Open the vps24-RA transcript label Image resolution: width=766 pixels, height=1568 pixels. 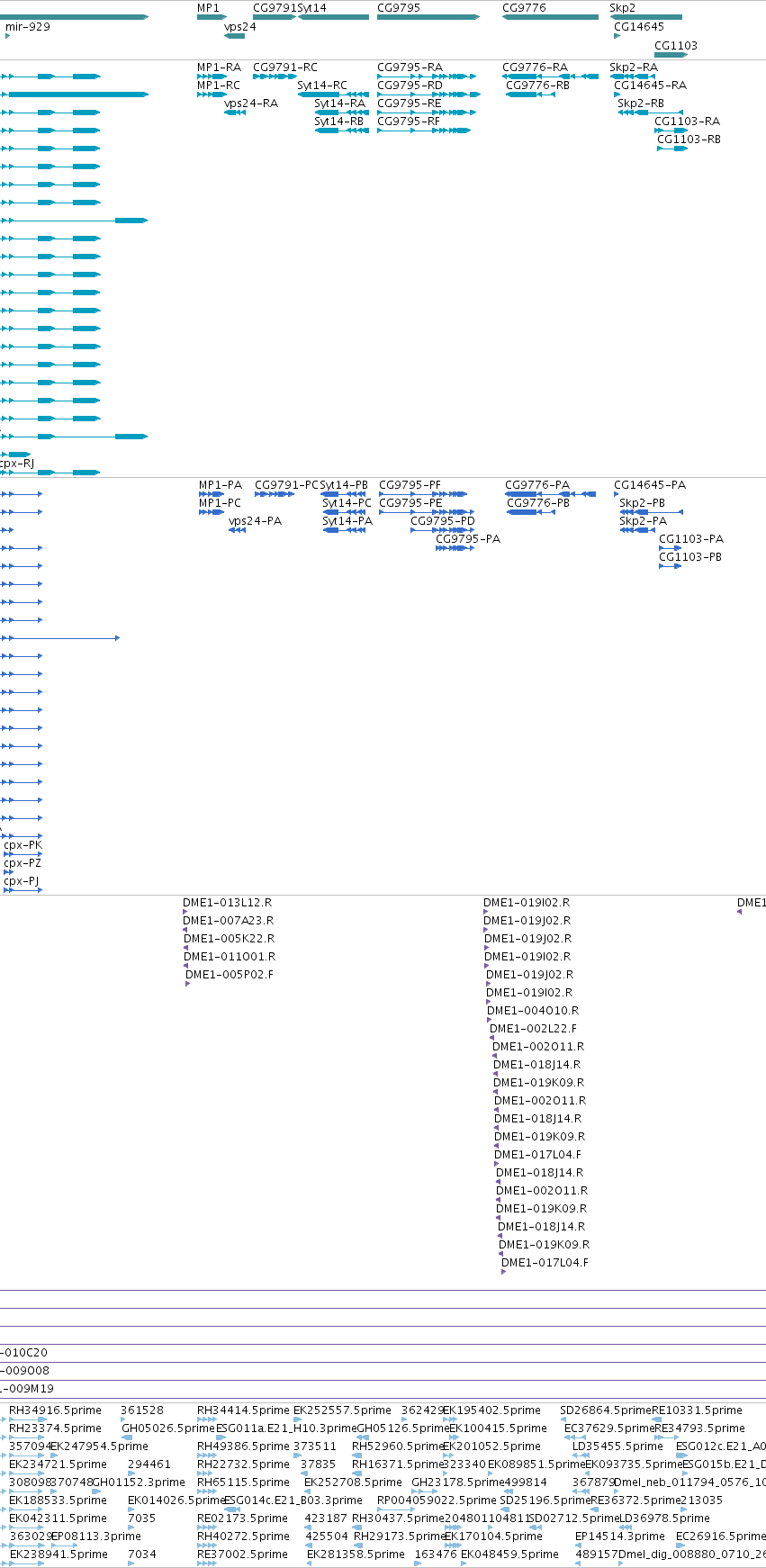pos(251,104)
